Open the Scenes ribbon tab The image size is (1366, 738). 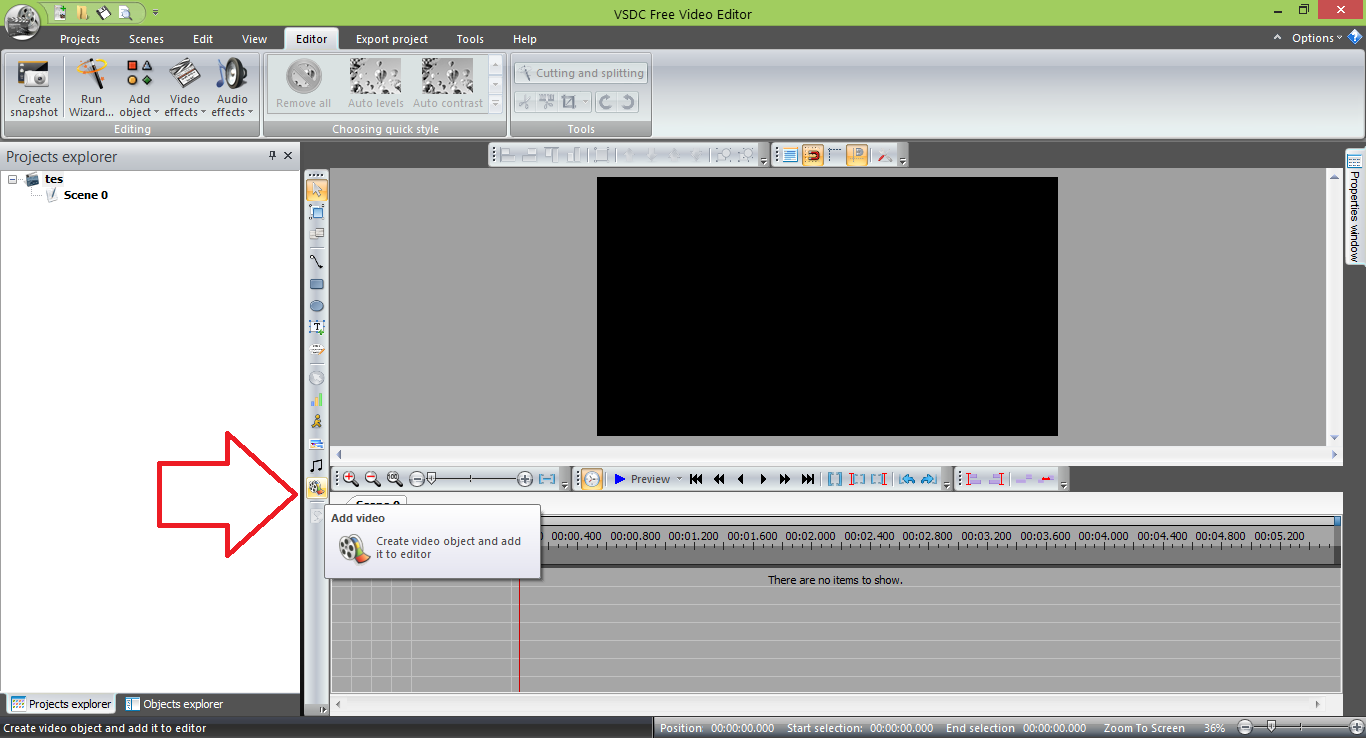click(x=146, y=39)
